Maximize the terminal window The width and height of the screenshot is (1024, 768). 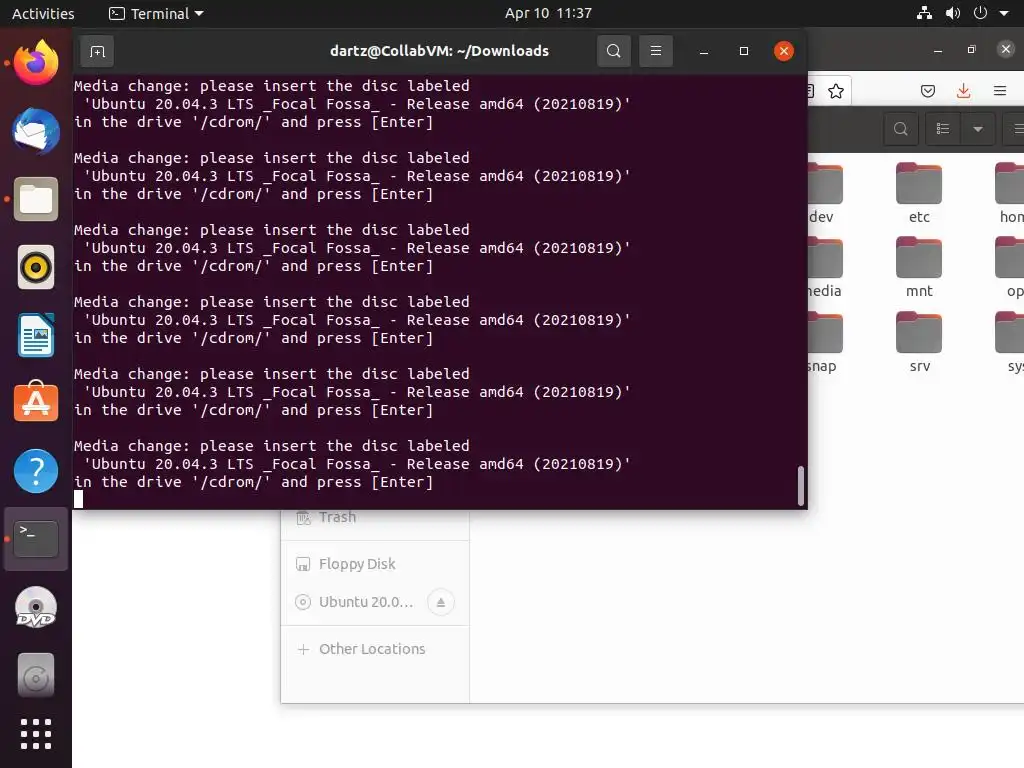[x=743, y=51]
